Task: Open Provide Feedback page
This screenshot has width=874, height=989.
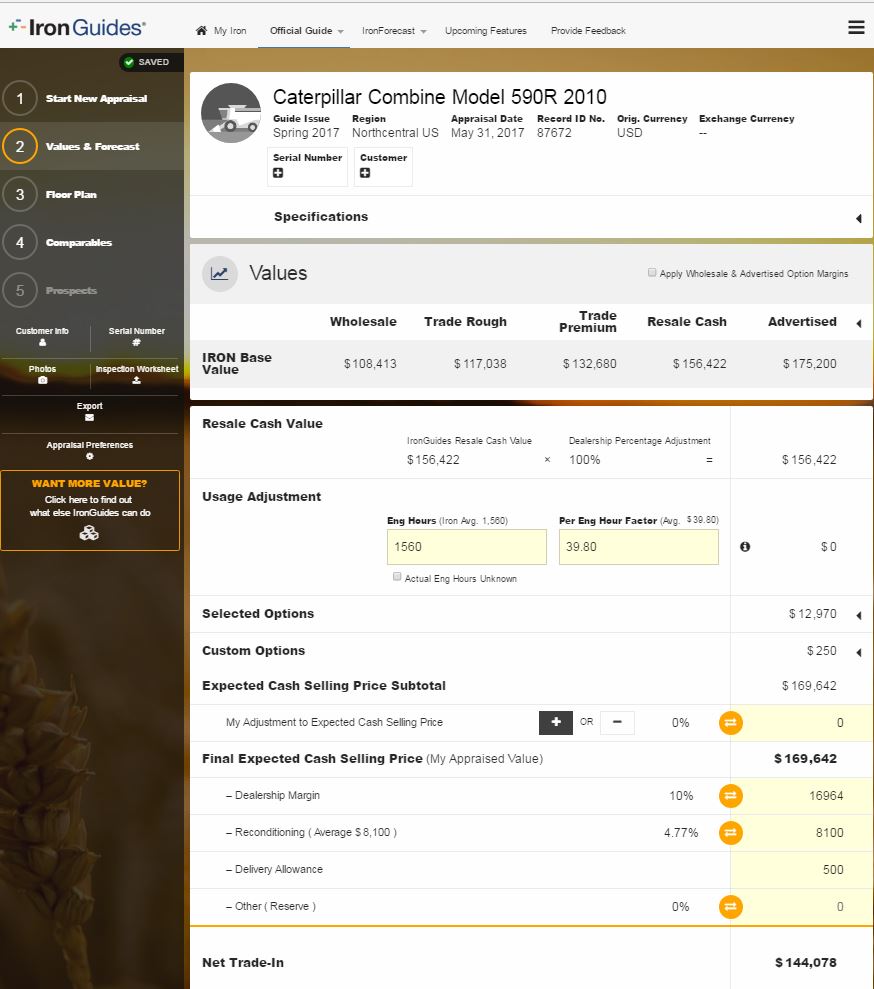Action: (588, 30)
